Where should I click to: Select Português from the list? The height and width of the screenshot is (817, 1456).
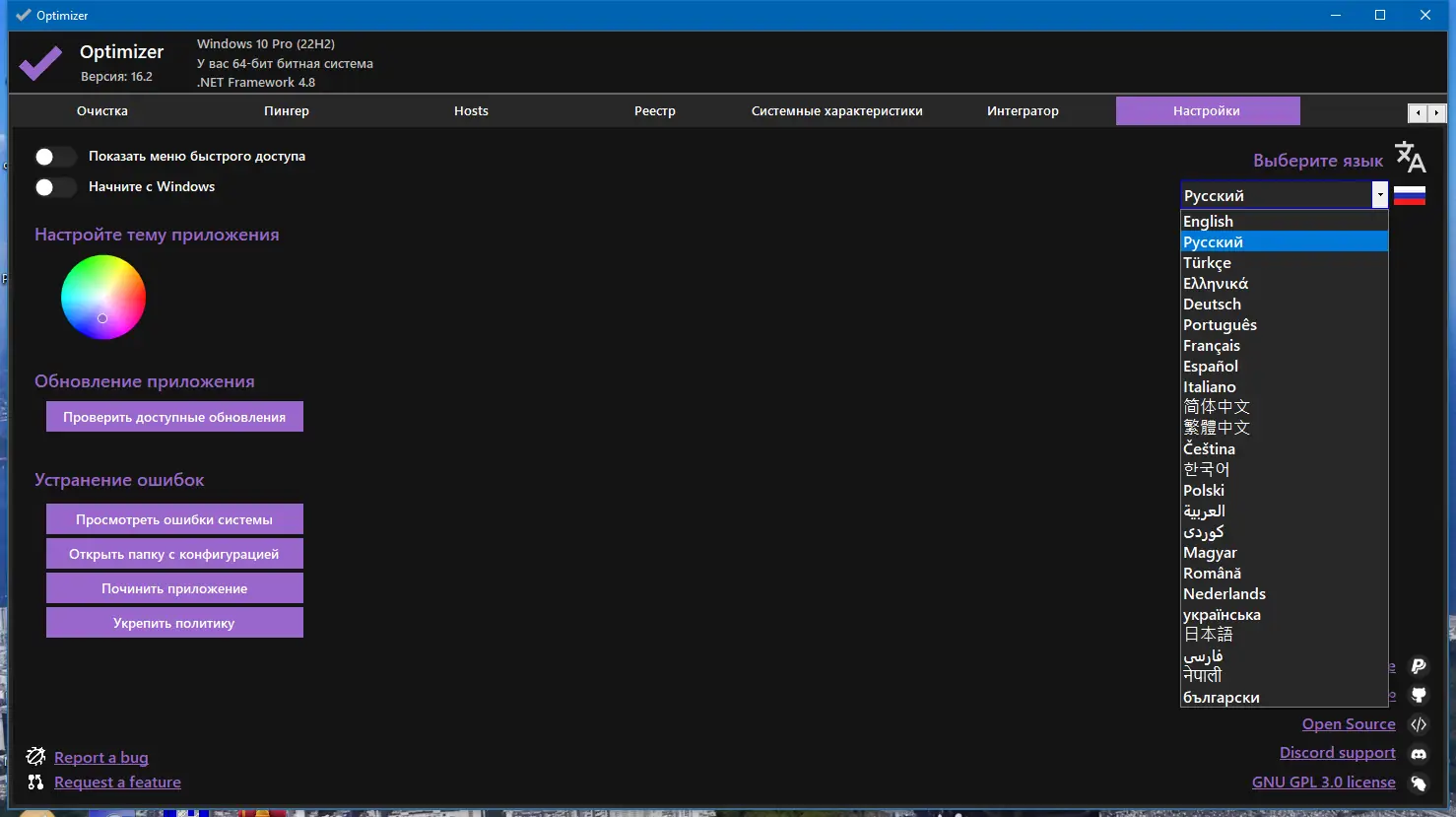1285,325
